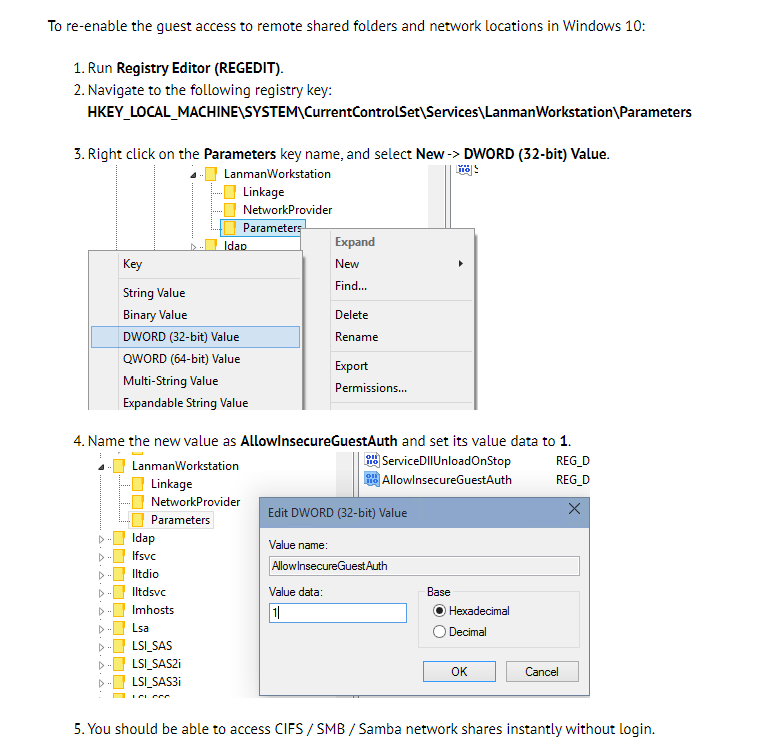Click the NetworkProvider folder icon in lower tree

(138, 502)
